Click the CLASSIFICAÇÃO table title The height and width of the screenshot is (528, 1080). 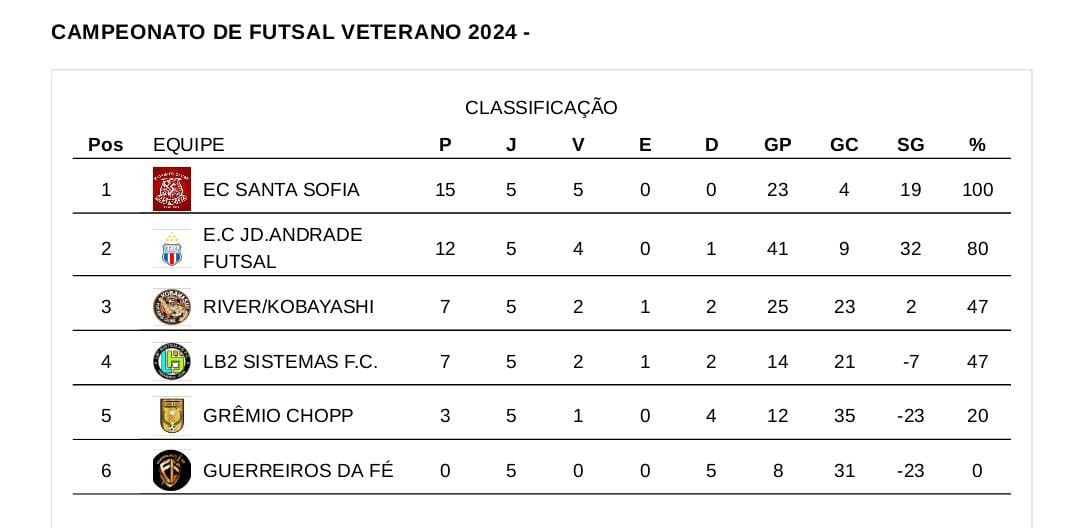[x=541, y=108]
